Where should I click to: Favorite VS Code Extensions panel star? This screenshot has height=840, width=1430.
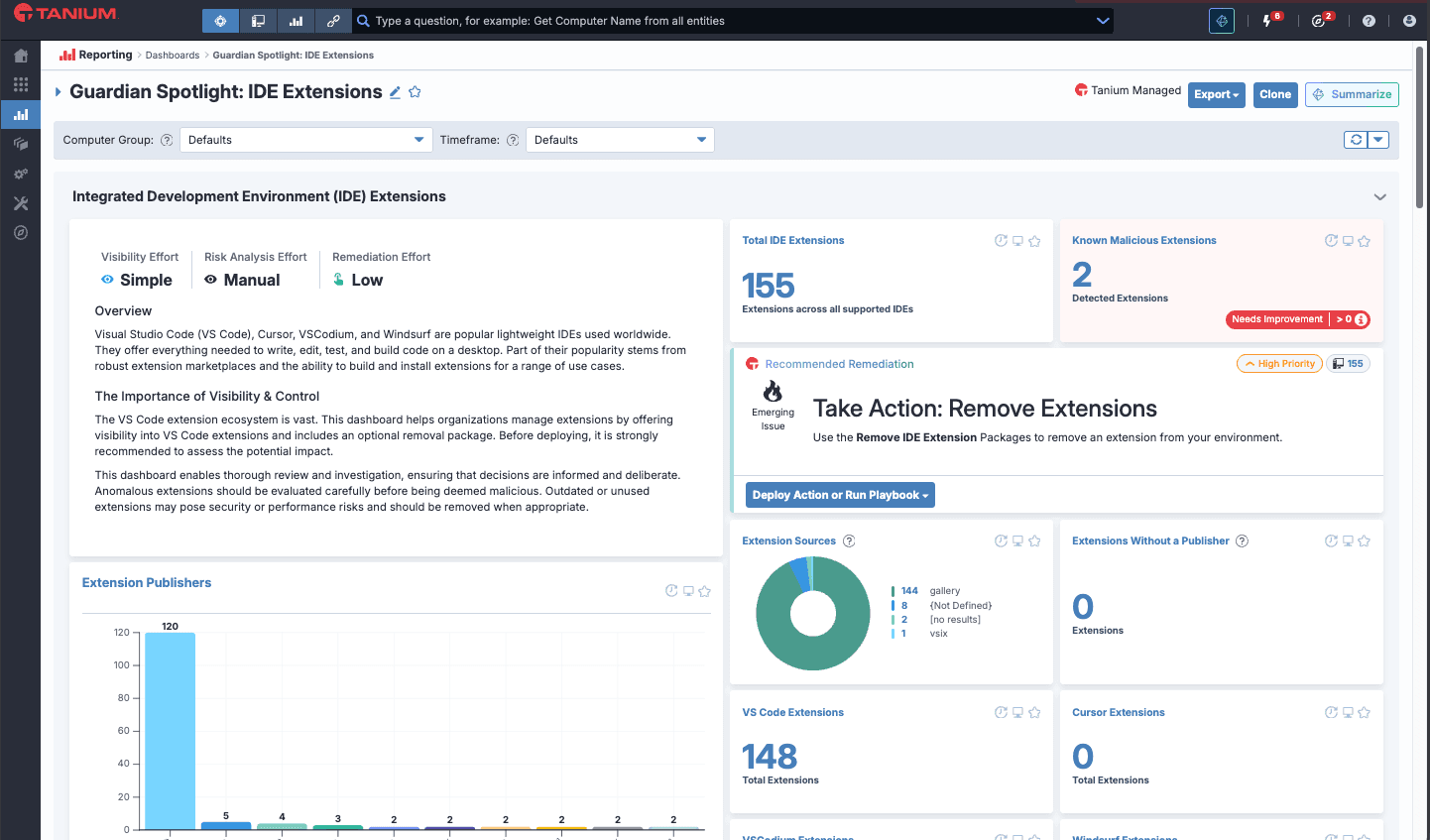coord(1034,713)
